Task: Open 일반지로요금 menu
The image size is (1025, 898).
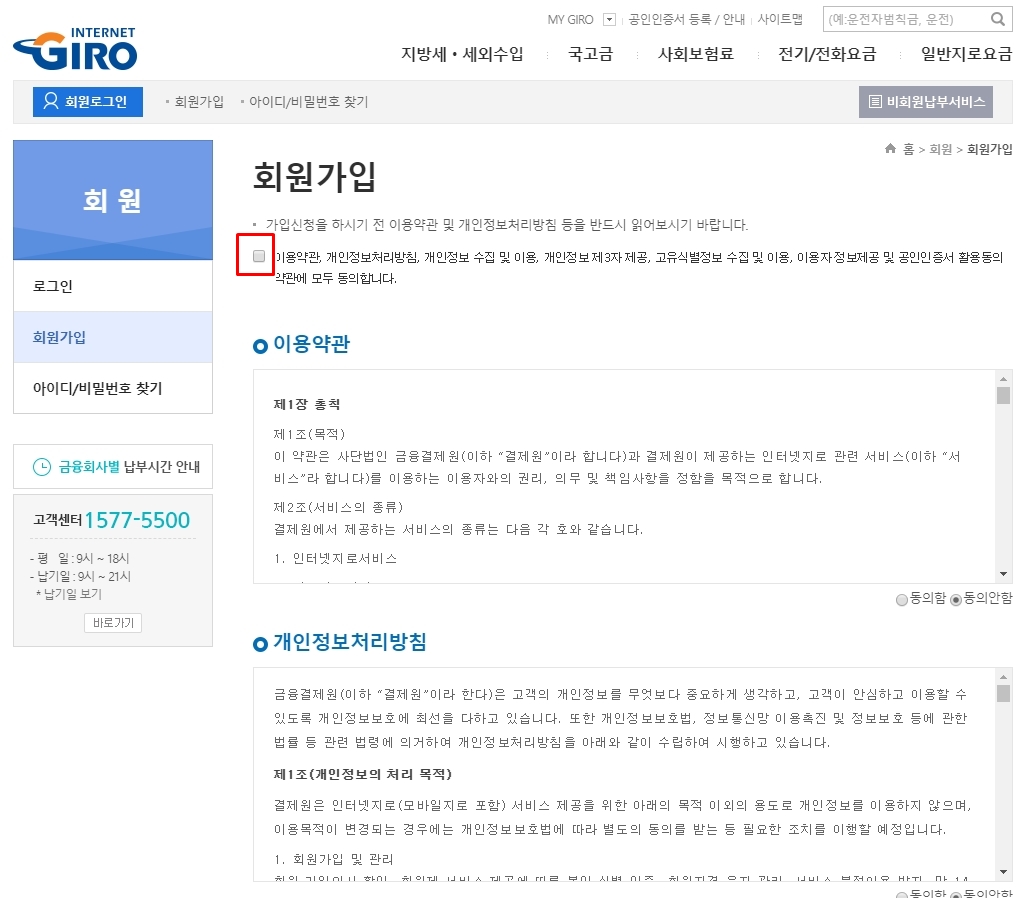Action: coord(966,54)
